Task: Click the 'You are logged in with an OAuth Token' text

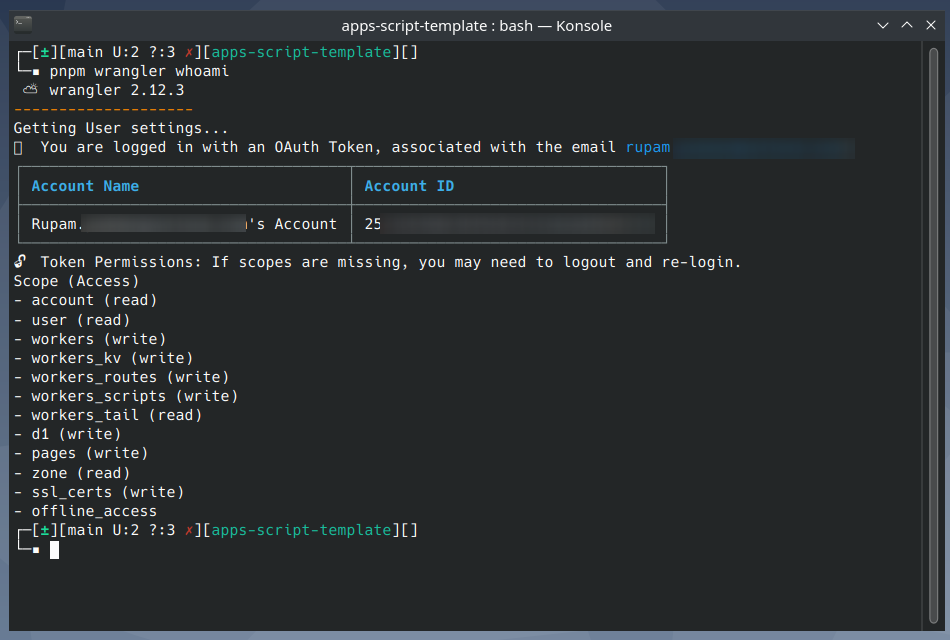Action: (x=210, y=147)
